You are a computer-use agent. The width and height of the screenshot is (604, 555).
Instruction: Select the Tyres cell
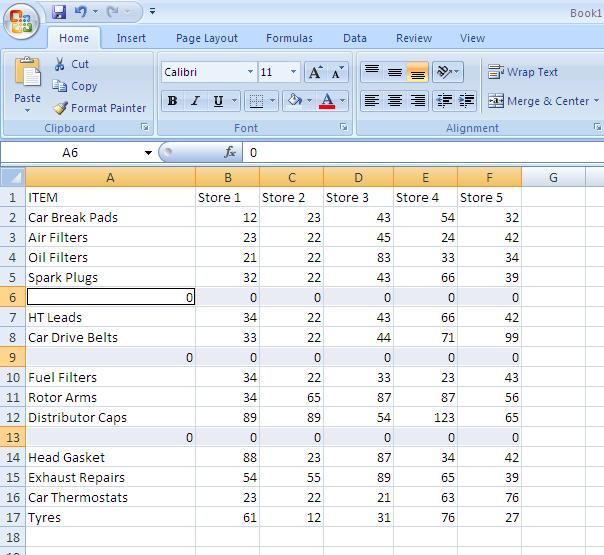pyautogui.click(x=111, y=518)
